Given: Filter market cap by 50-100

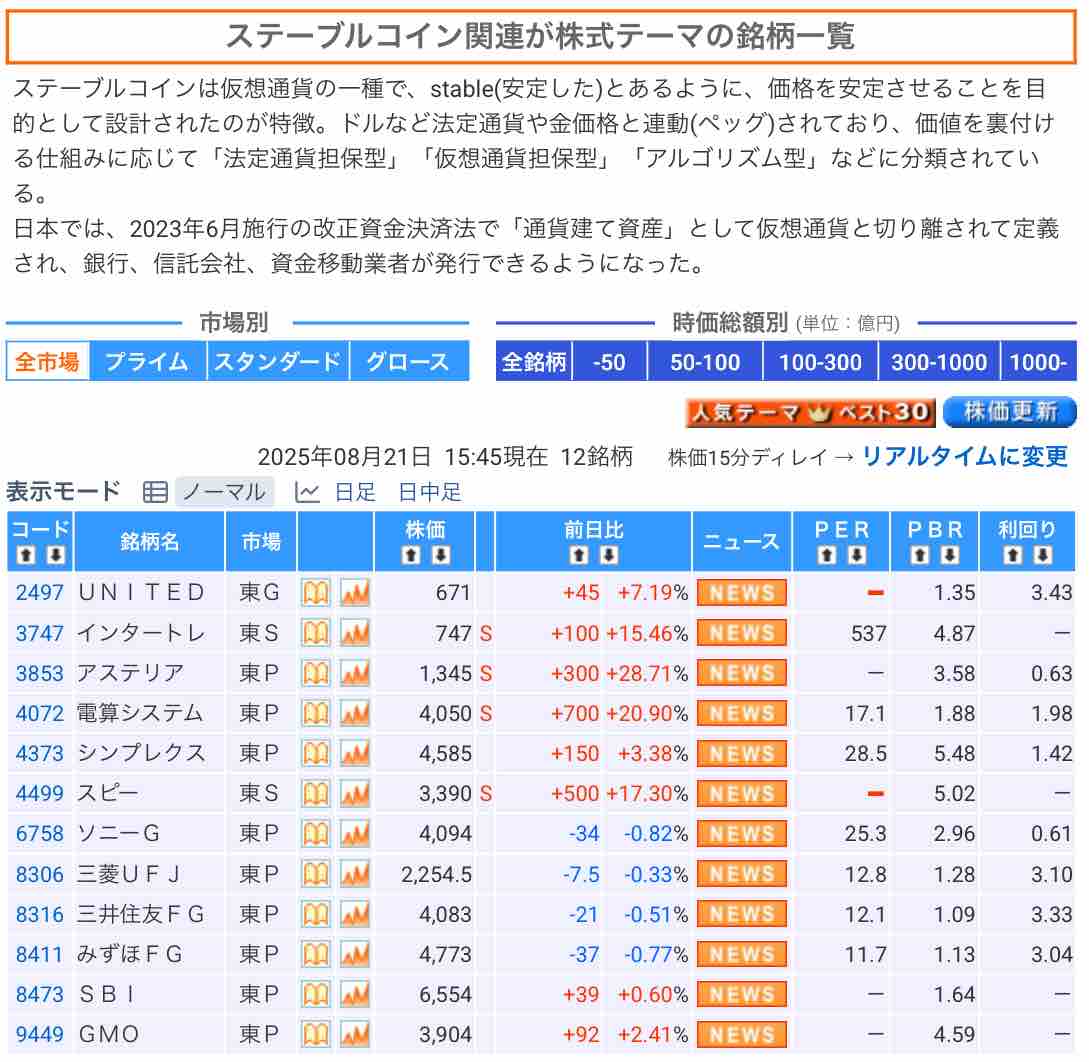Looking at the screenshot, I should pos(705,362).
